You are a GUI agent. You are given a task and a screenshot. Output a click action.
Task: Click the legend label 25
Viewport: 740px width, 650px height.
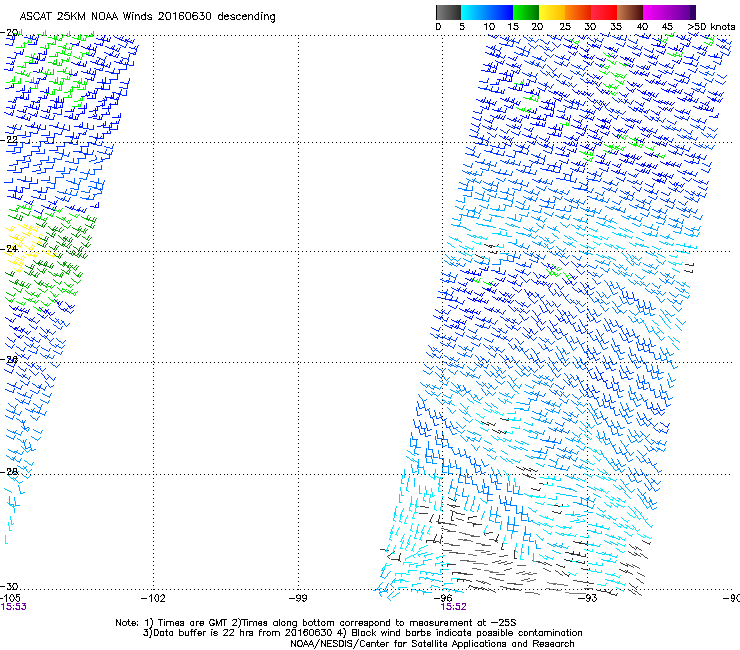click(x=565, y=27)
